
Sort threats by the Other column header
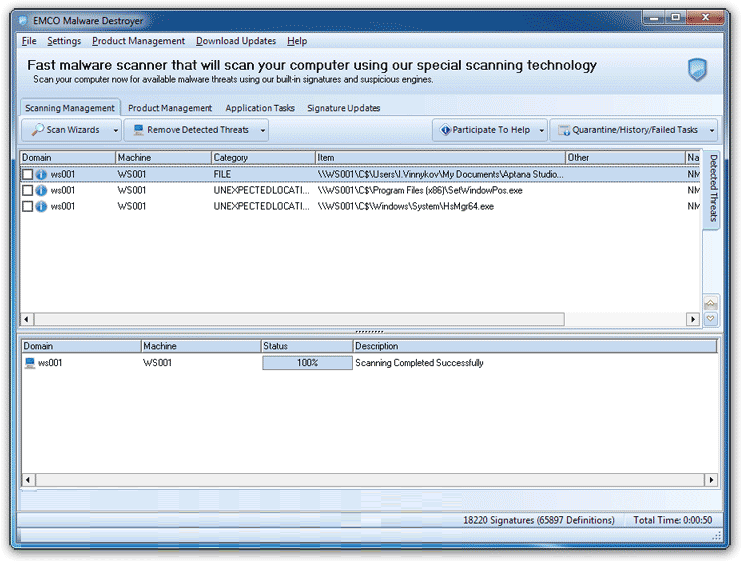625,158
